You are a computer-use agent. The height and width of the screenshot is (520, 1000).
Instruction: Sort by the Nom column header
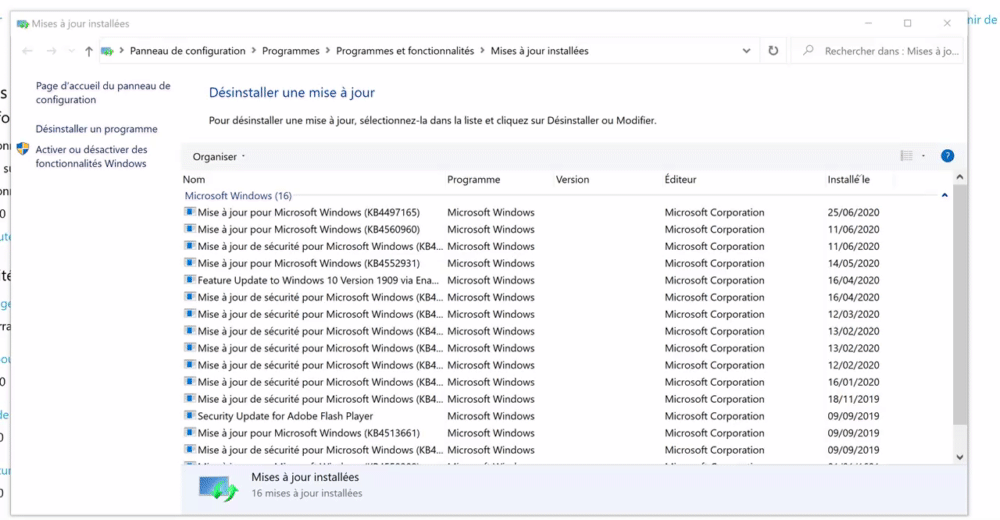[x=194, y=180]
